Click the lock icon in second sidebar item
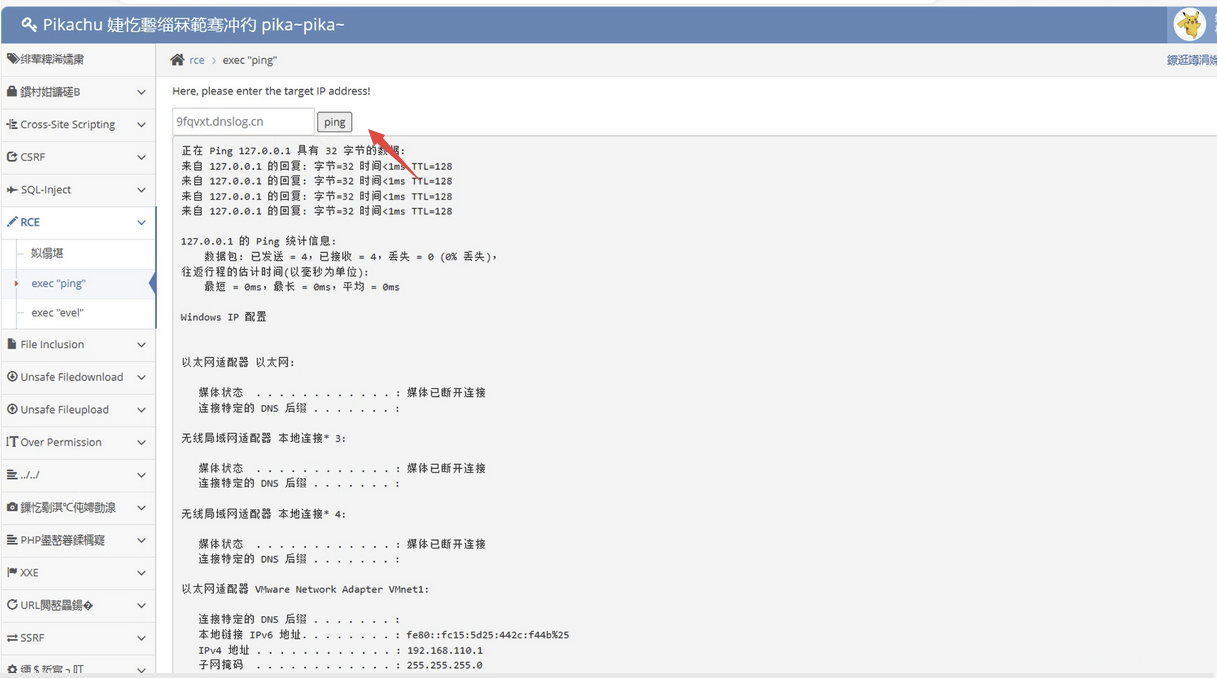The image size is (1217, 678). 12,92
